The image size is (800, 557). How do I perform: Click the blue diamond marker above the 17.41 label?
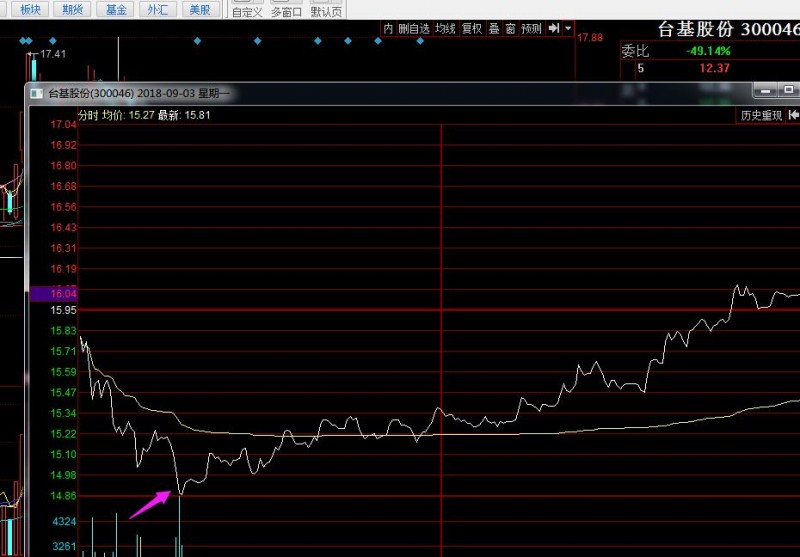[x=53, y=41]
